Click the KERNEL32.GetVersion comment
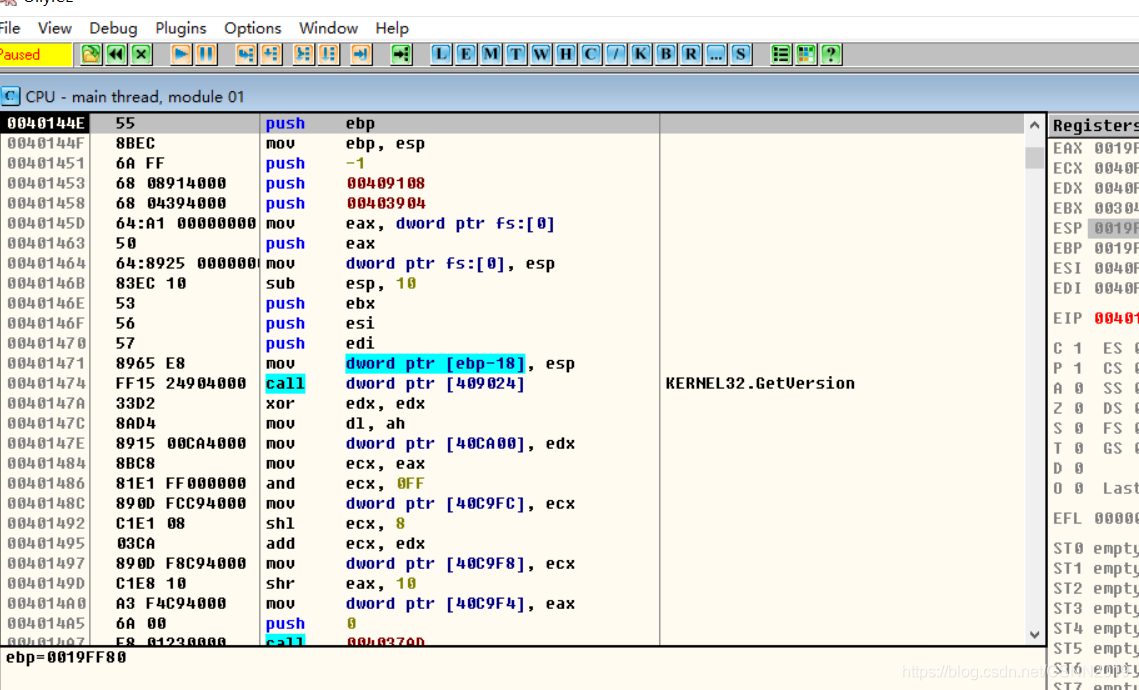This screenshot has height=690, width=1139. click(760, 383)
